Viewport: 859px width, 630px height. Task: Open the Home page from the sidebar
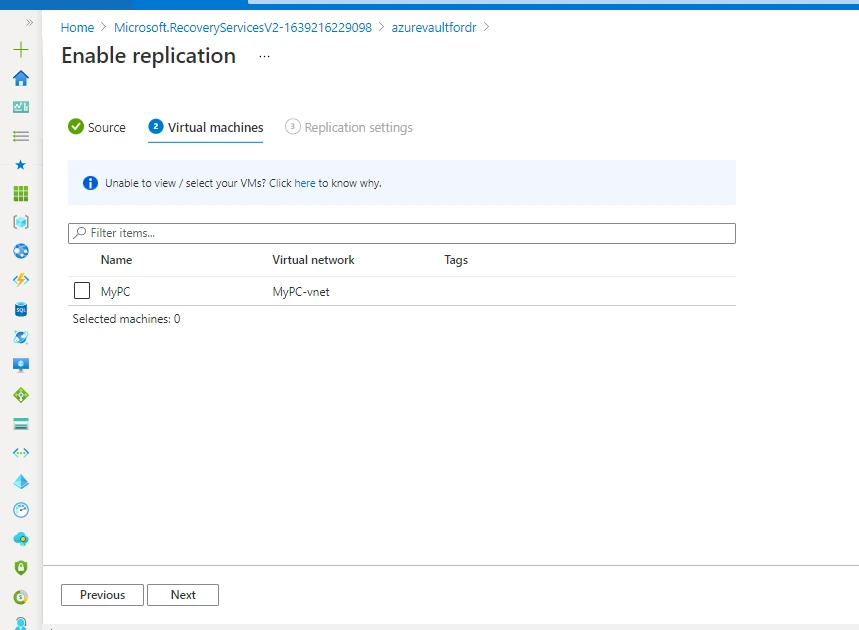click(20, 78)
